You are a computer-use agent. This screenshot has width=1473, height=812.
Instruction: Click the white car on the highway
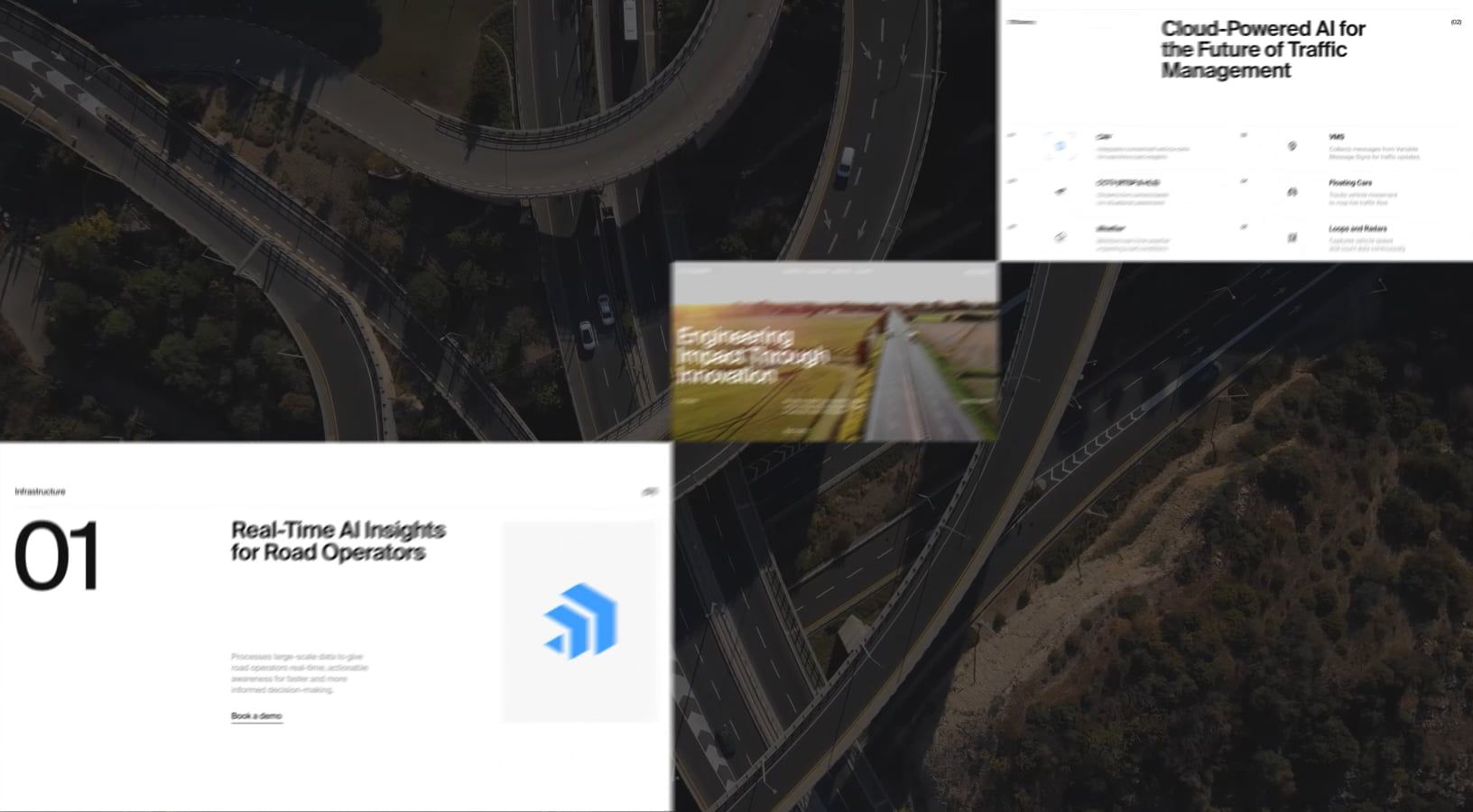845,168
